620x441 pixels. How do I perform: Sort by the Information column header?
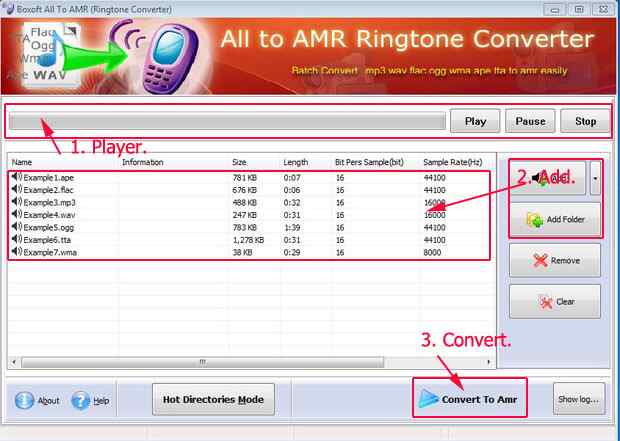(x=142, y=162)
